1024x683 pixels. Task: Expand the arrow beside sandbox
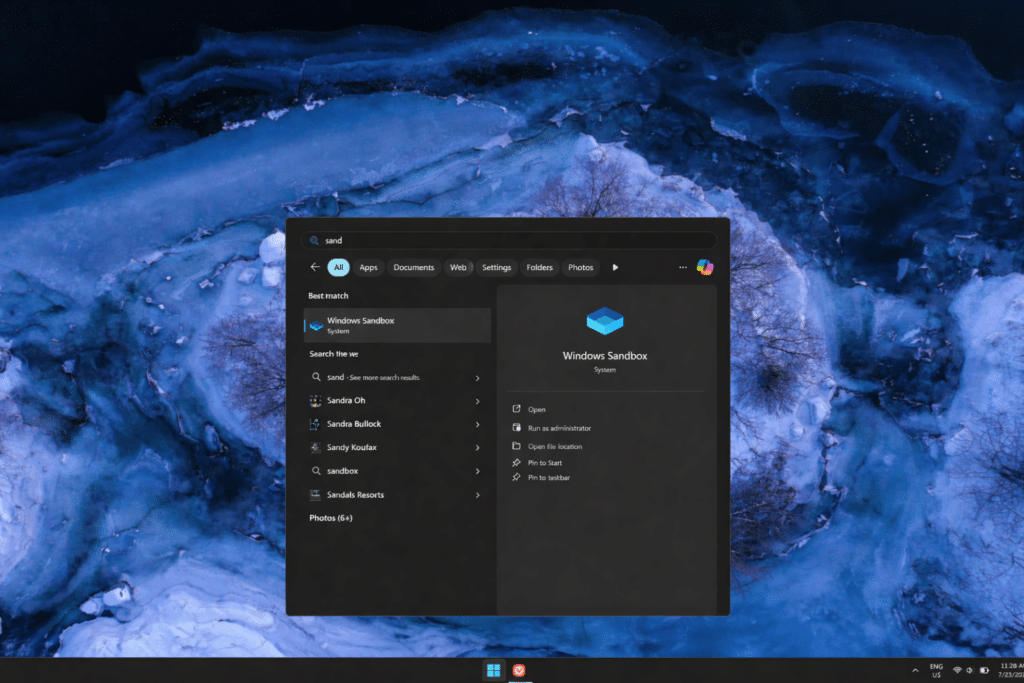477,471
